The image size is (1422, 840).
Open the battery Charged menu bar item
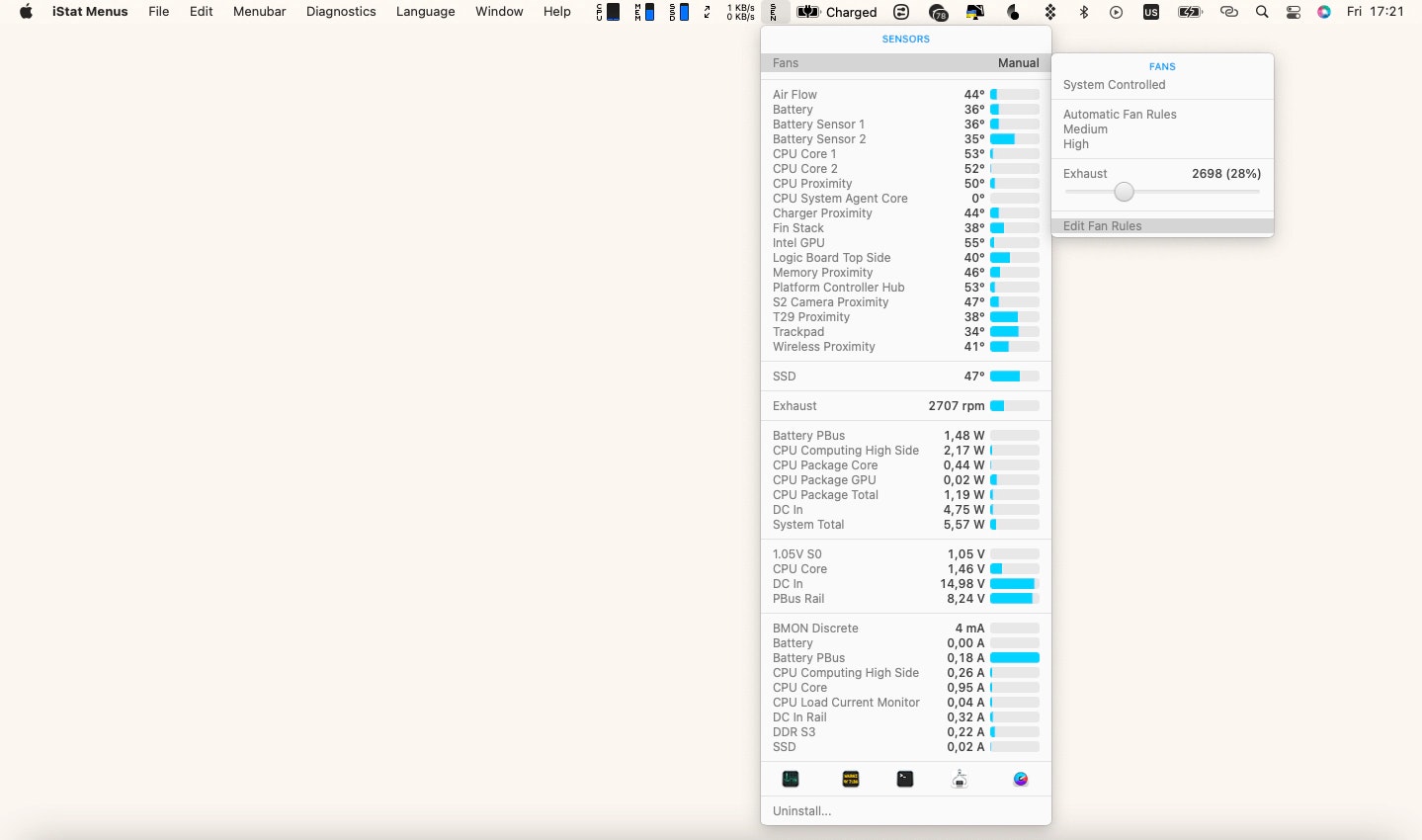click(x=837, y=12)
